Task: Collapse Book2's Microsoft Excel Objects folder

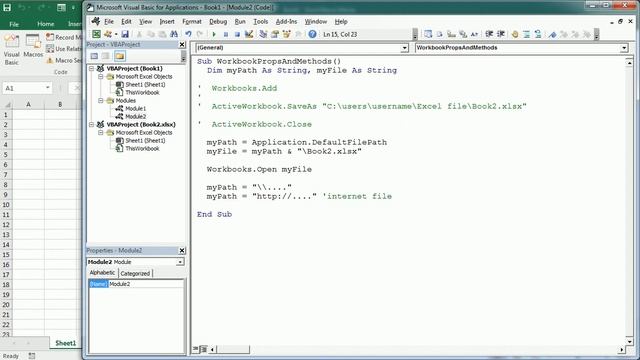Action: [101, 133]
